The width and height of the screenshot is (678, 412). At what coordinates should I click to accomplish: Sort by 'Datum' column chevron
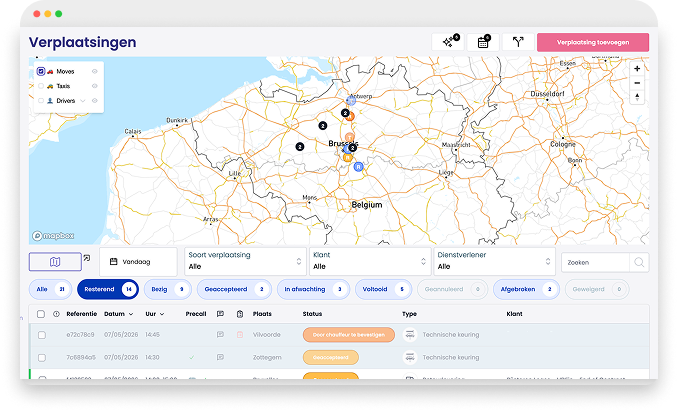coord(131,314)
